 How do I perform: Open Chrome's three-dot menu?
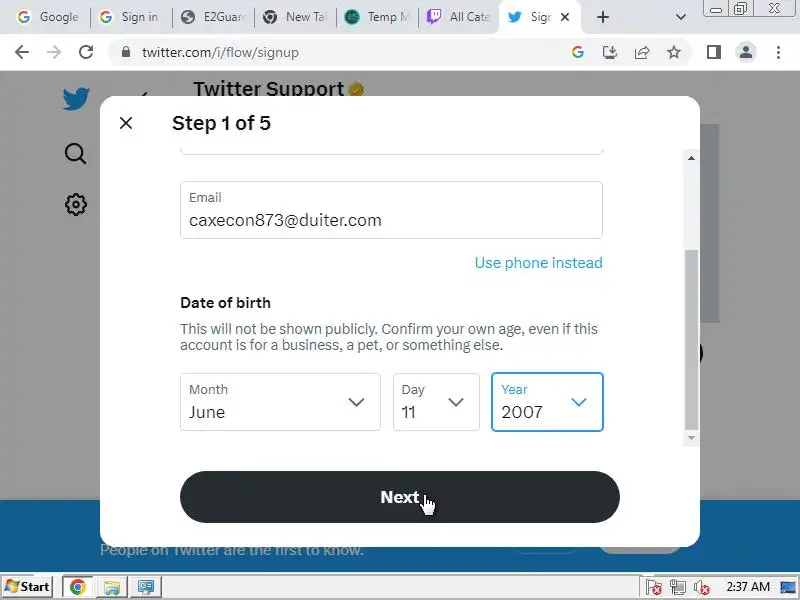tap(778, 52)
